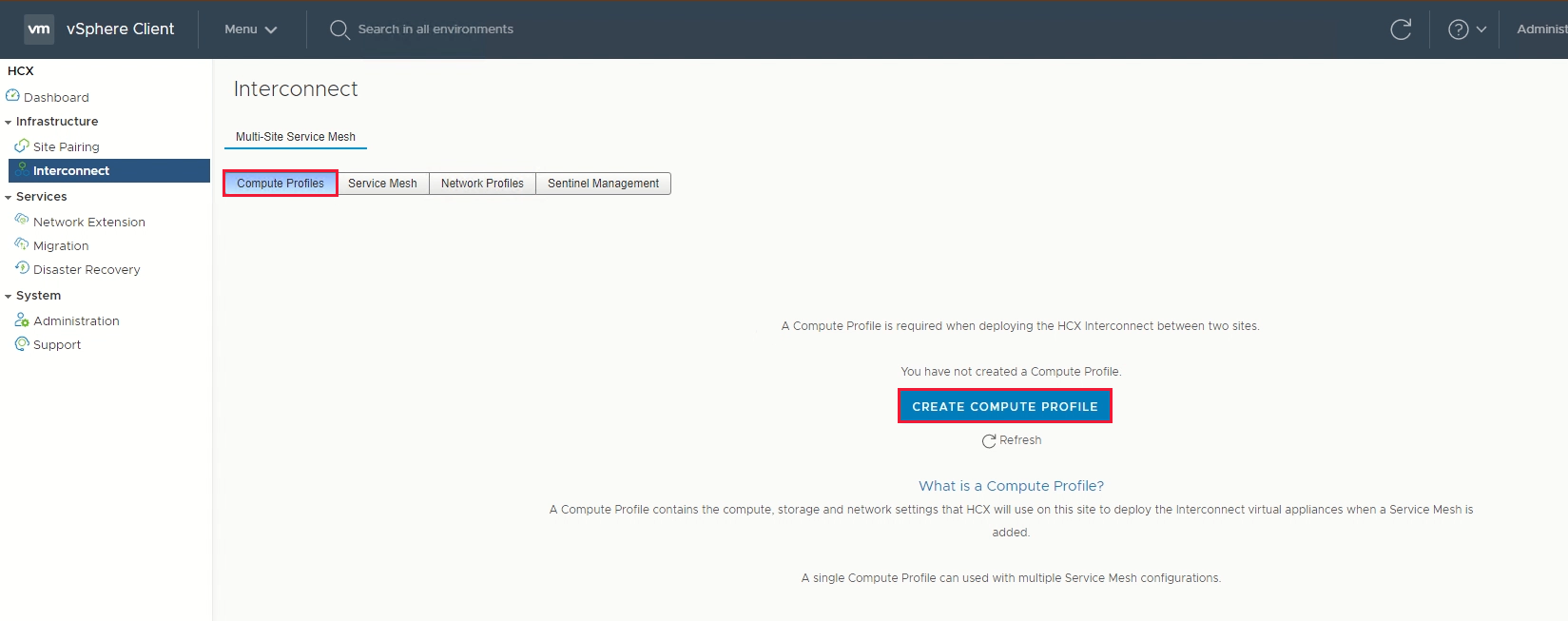Click the Network Extension icon
This screenshot has width=1568, height=621.
[x=22, y=221]
